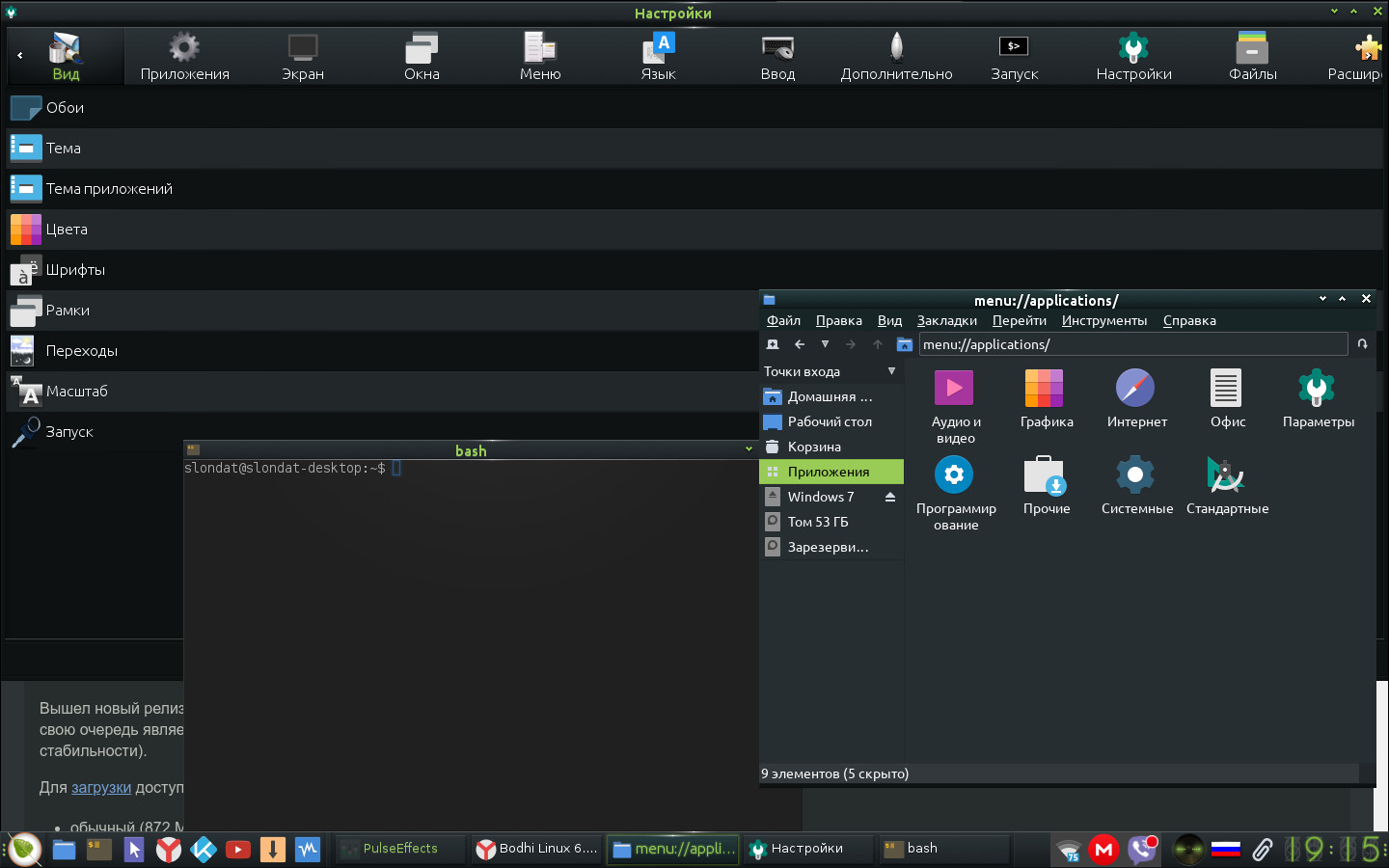Select Корзина in sidebar
Screen dimensions: 1389x868
click(831, 447)
